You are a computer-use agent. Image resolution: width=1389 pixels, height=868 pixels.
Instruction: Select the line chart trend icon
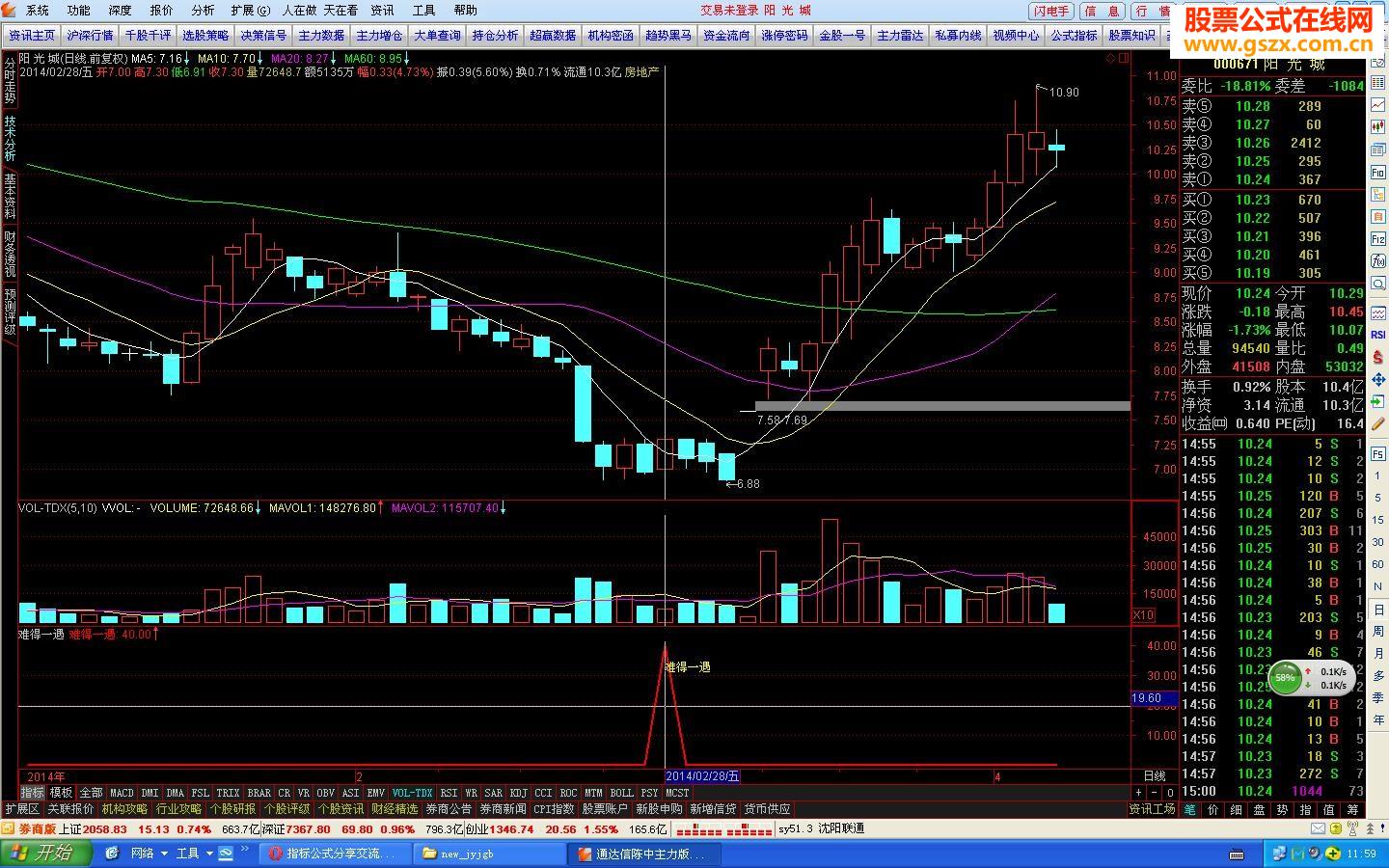1378,103
